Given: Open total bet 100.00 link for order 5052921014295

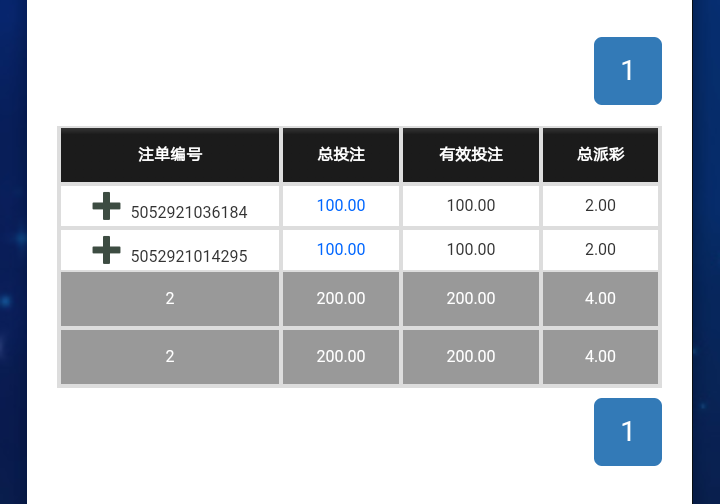Looking at the screenshot, I should pyautogui.click(x=341, y=249).
